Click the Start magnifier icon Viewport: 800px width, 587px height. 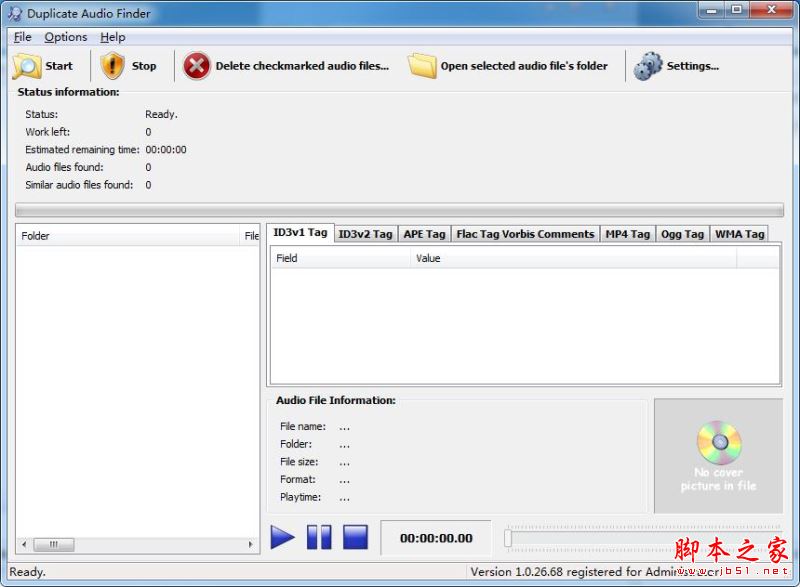[x=27, y=66]
